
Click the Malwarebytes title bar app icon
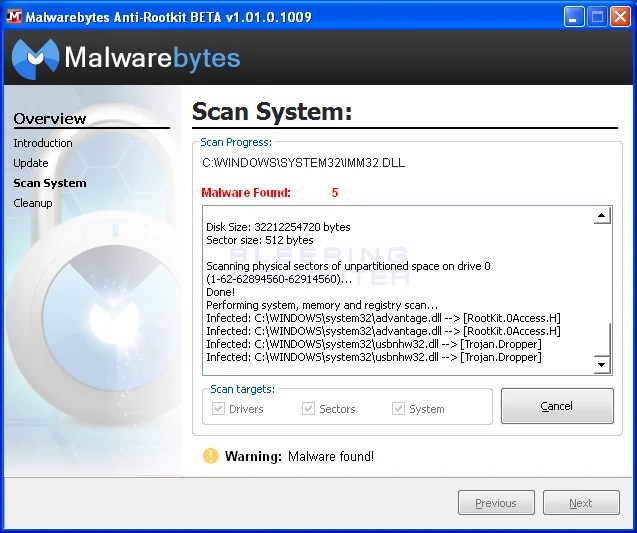pyautogui.click(x=14, y=17)
